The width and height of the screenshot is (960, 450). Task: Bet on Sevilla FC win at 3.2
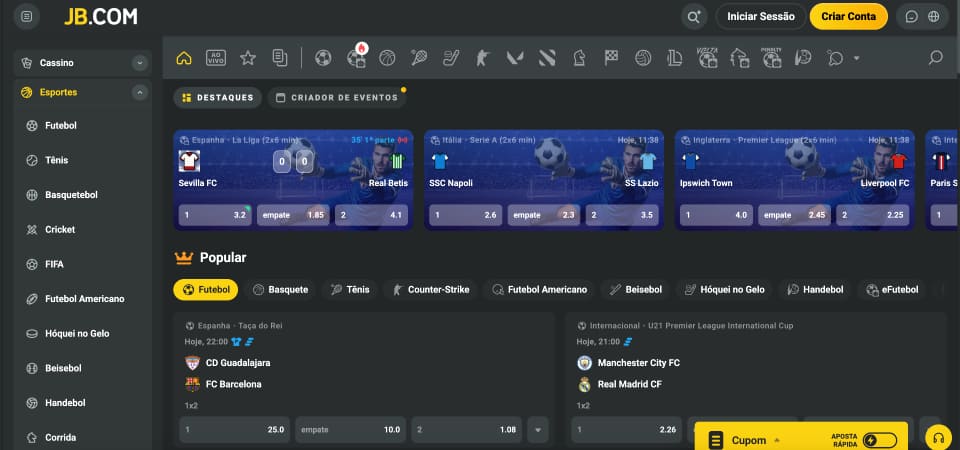point(215,216)
